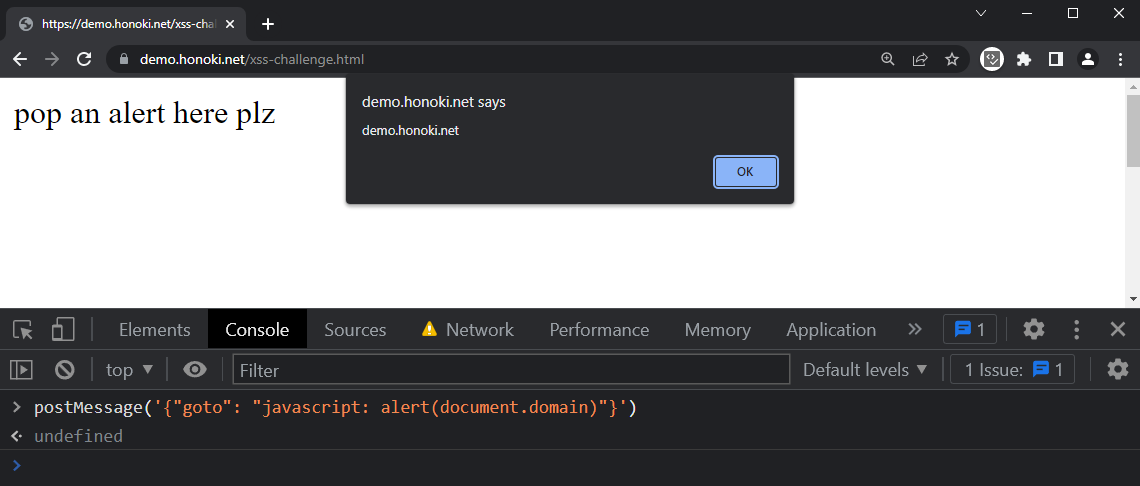1140x486 pixels.
Task: Open the top context dropdown
Action: point(130,370)
